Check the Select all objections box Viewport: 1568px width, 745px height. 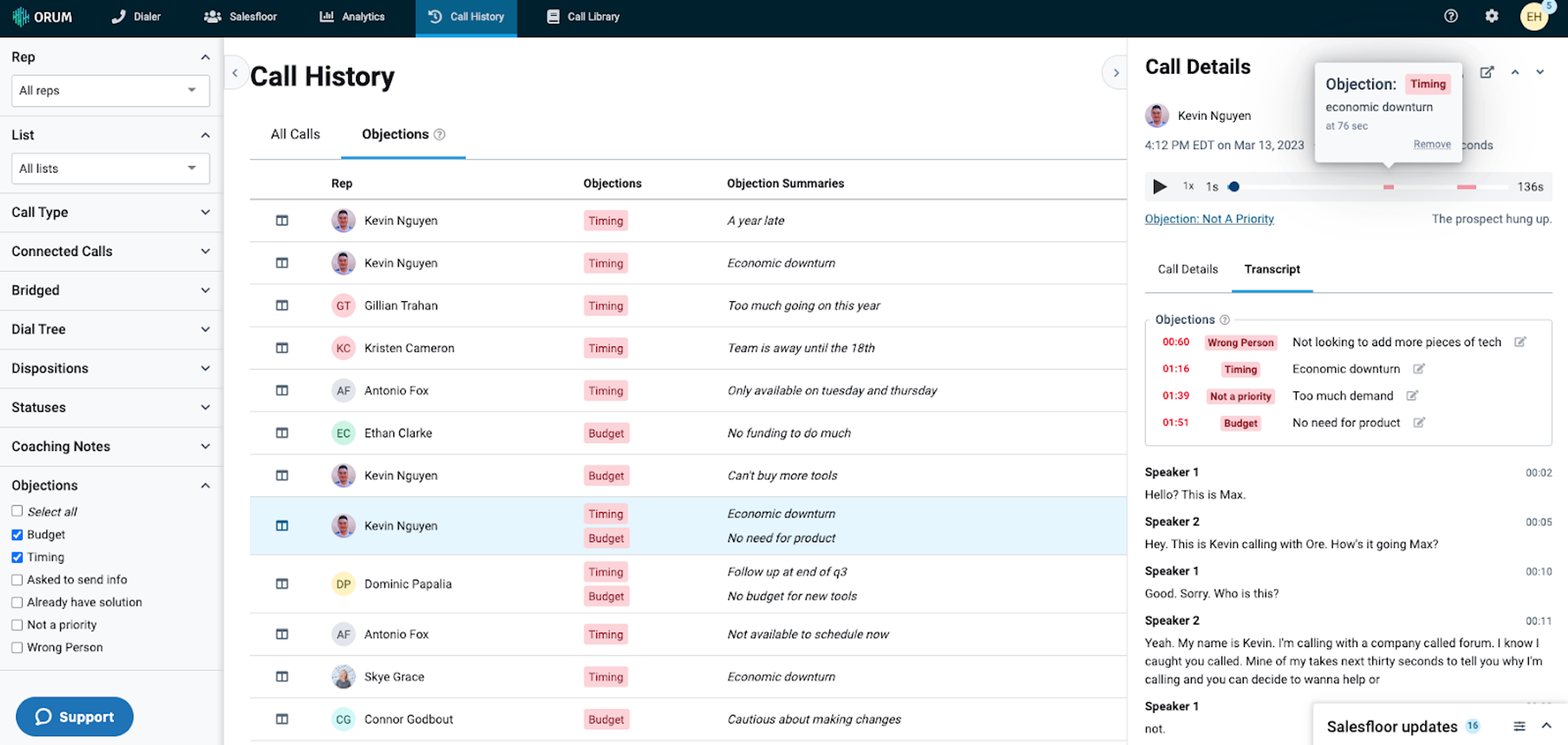tap(17, 511)
